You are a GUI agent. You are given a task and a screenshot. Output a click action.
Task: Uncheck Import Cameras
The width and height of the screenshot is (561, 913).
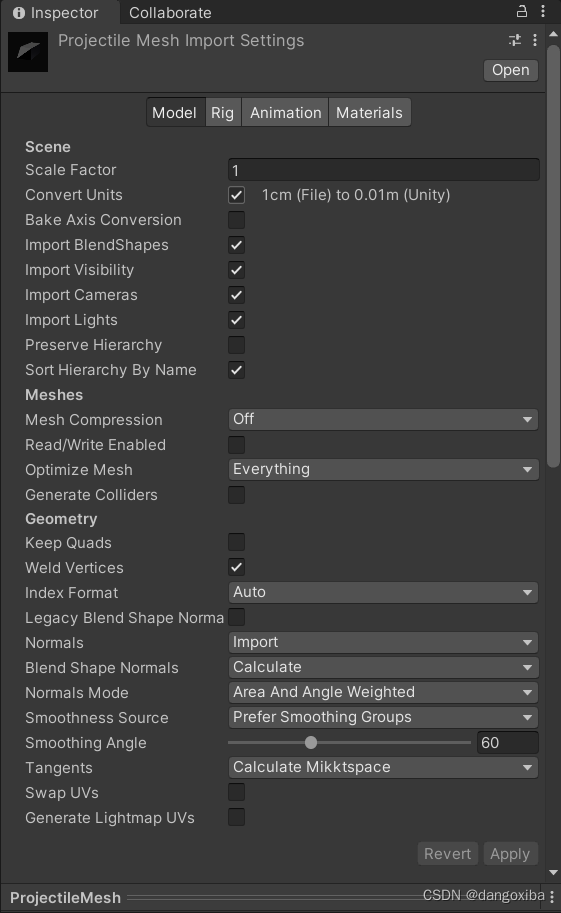tap(237, 295)
